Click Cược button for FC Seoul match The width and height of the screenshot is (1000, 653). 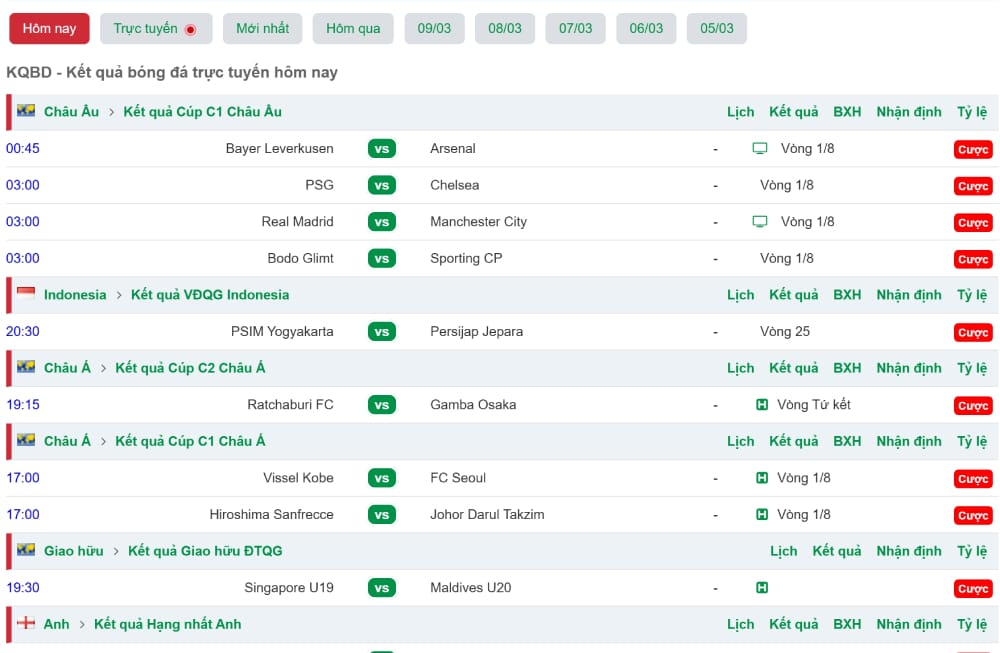973,479
